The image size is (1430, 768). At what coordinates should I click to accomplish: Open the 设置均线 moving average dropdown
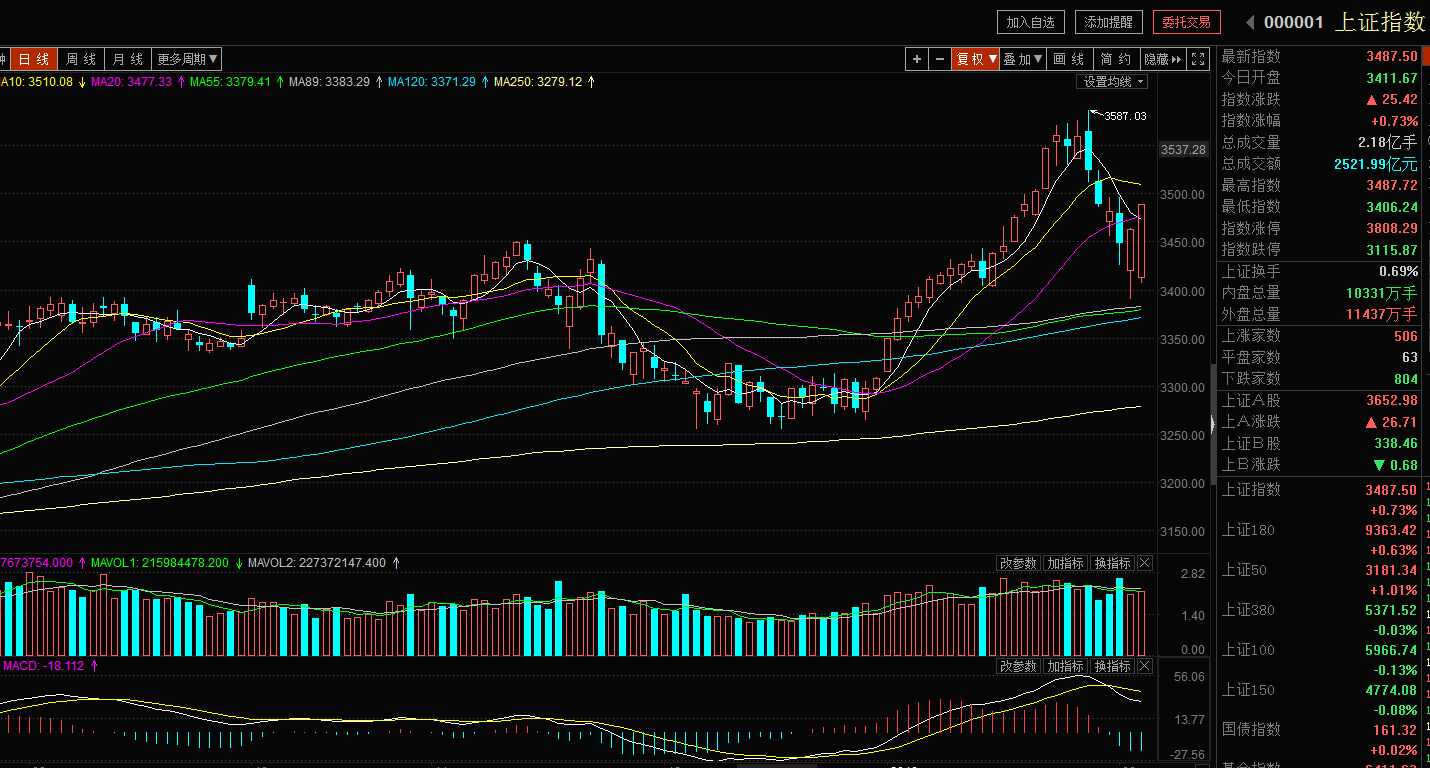1113,82
